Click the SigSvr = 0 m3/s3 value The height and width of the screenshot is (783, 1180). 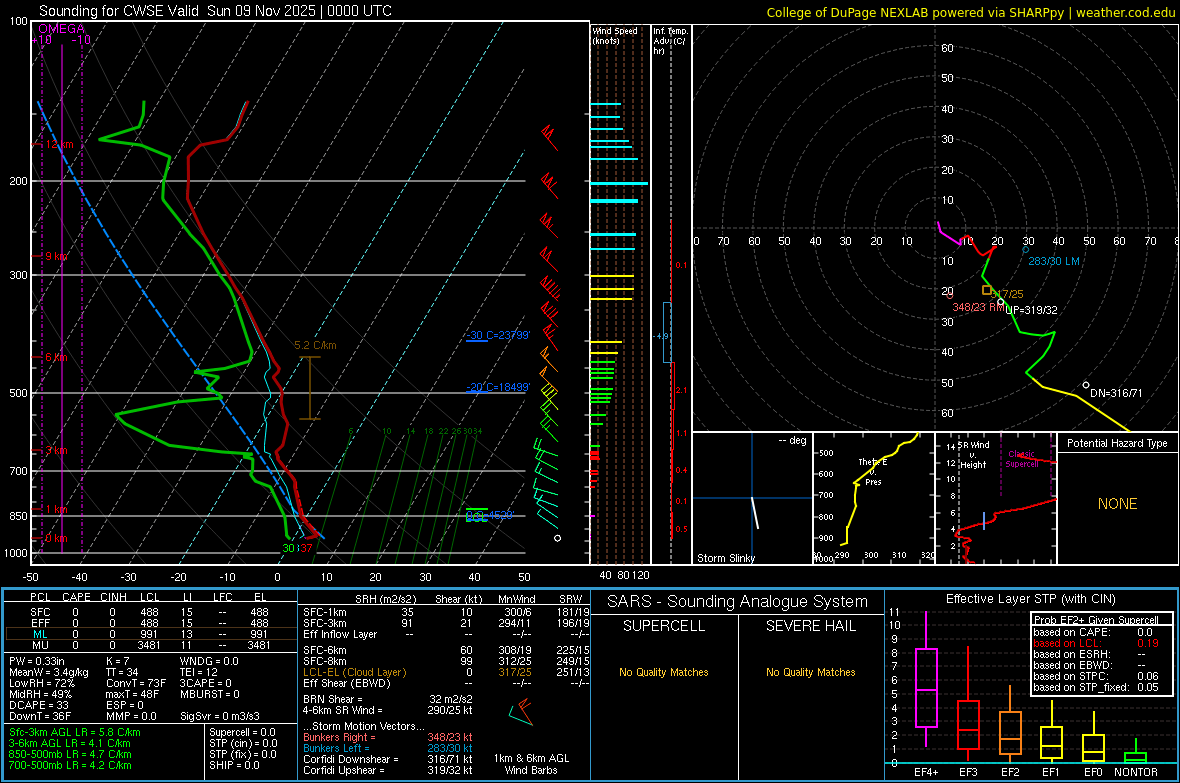[x=220, y=716]
